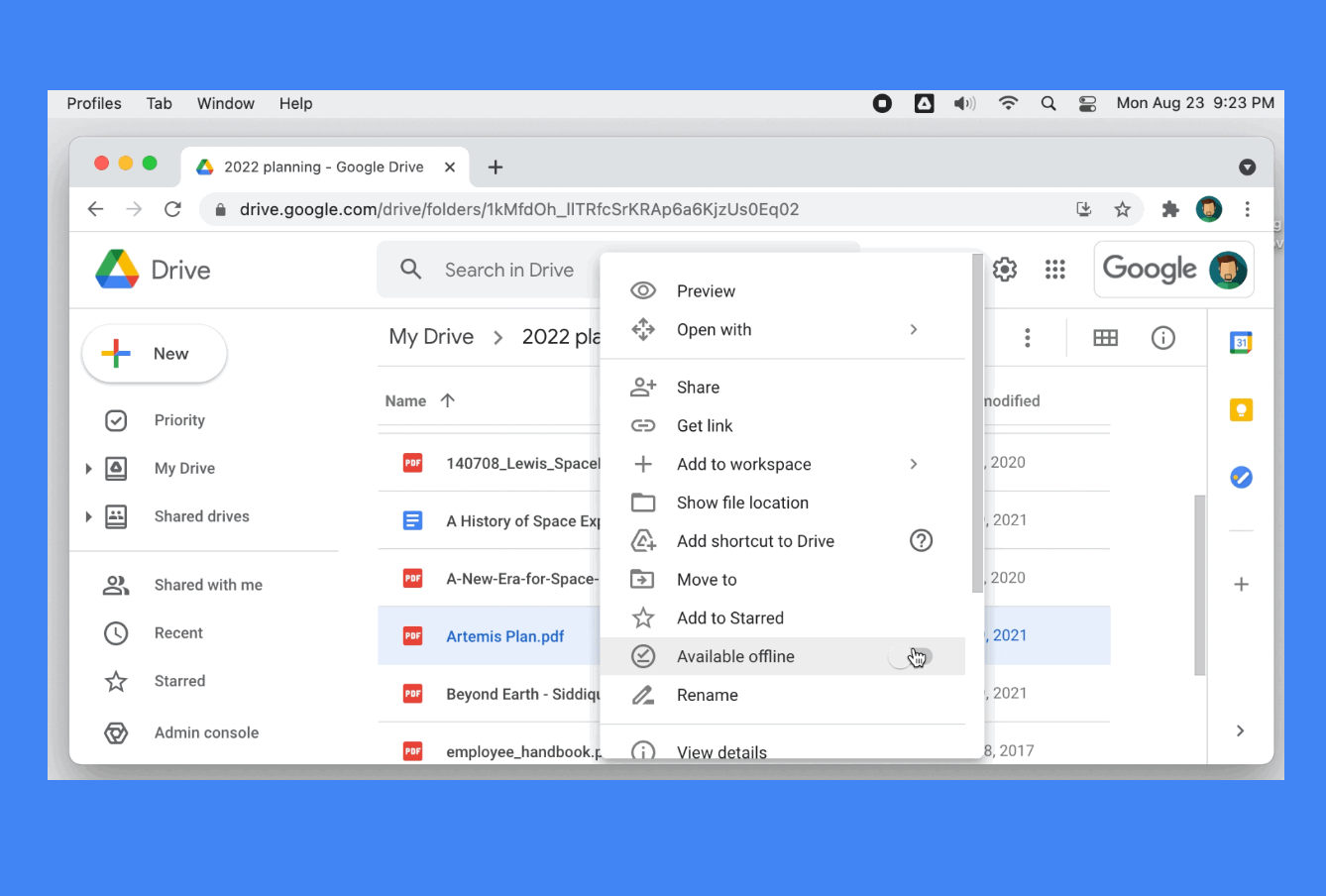This screenshot has height=896, width=1326.
Task: Click the Google account avatar
Action: [x=1228, y=270]
